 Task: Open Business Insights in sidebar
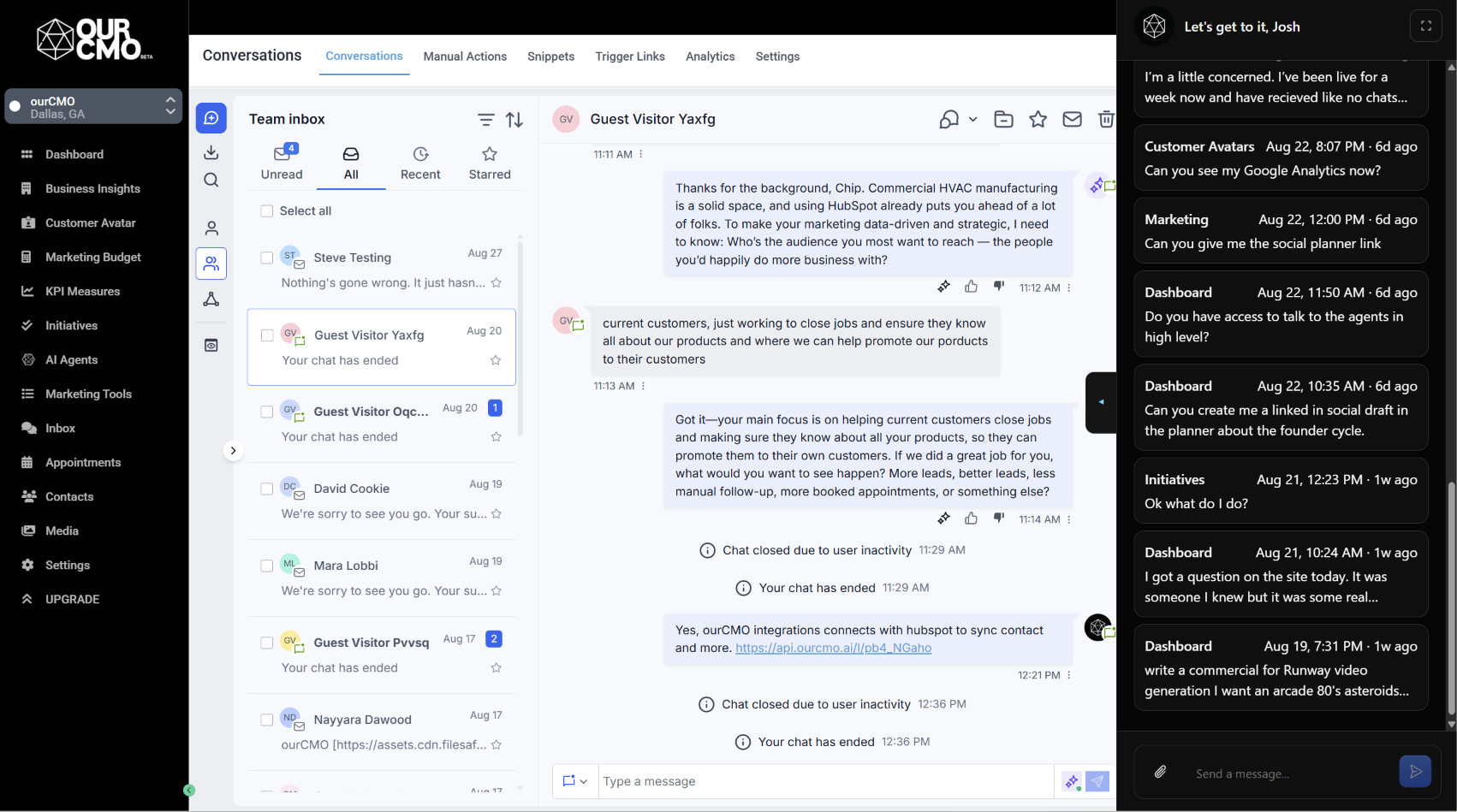pos(92,188)
